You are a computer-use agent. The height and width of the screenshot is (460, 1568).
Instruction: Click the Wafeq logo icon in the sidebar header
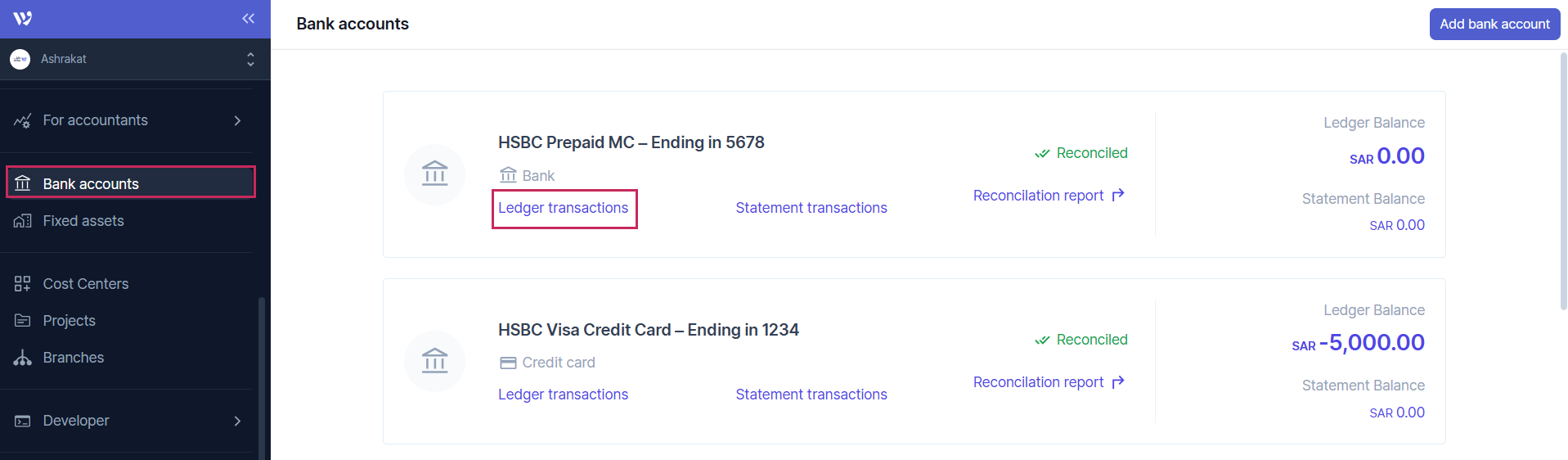click(x=23, y=19)
